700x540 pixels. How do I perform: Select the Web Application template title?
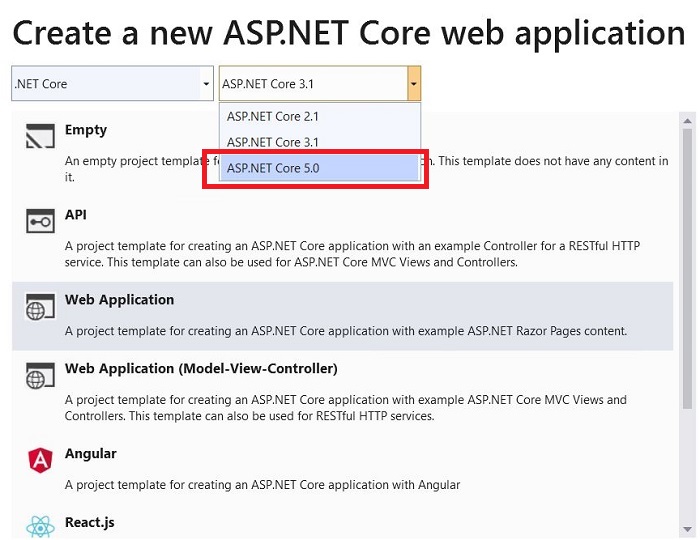119,300
